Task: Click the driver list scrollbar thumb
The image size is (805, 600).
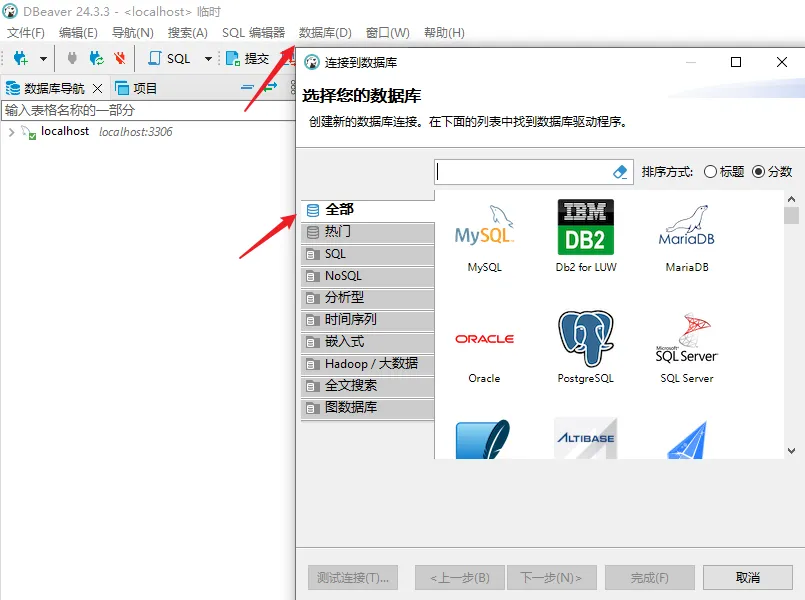Action: 792,215
